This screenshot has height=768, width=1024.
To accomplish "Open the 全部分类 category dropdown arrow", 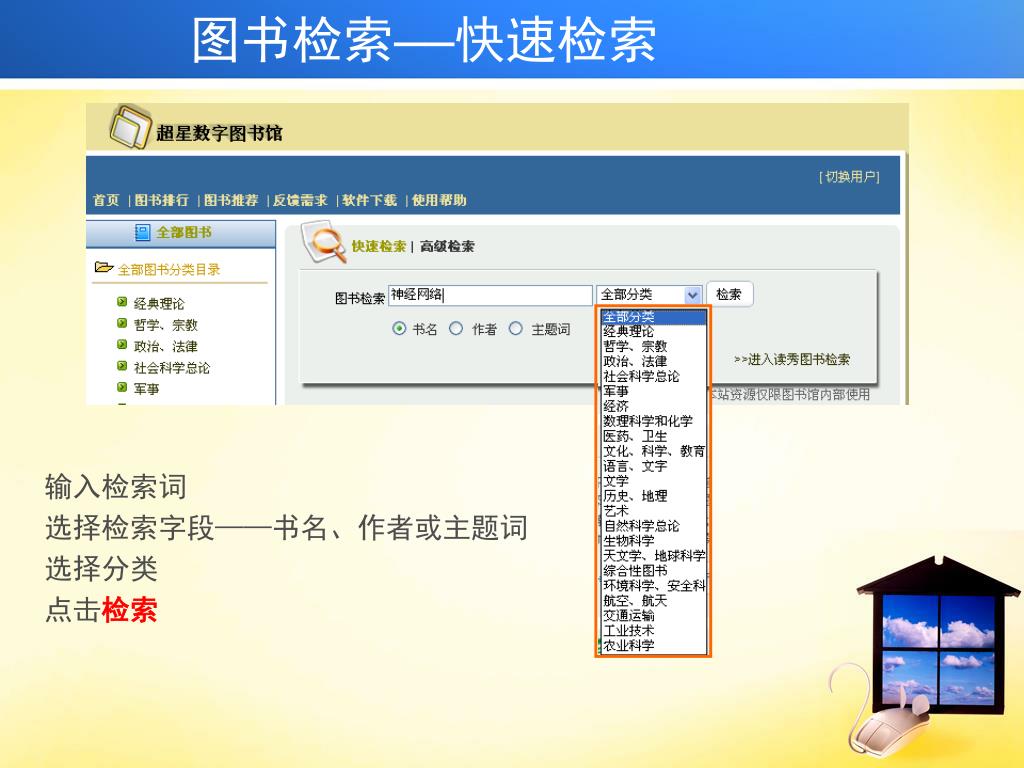I will coord(692,295).
